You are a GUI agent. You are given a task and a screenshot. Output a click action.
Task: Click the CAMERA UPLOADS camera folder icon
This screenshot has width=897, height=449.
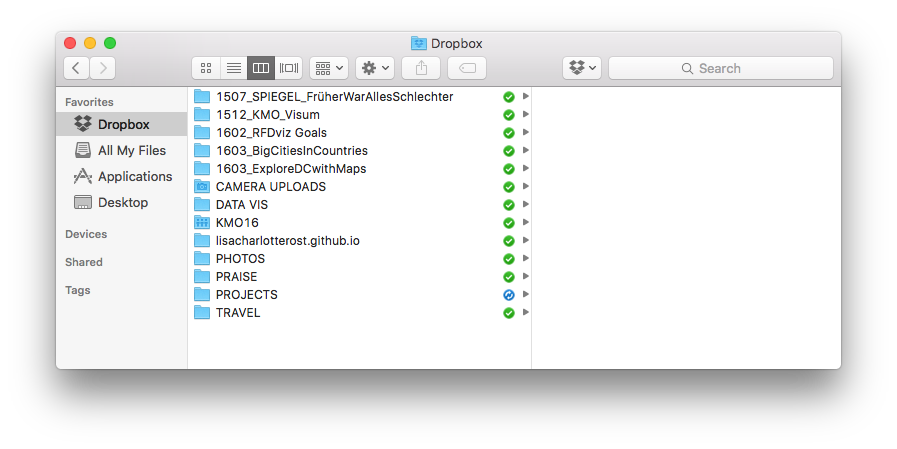202,186
